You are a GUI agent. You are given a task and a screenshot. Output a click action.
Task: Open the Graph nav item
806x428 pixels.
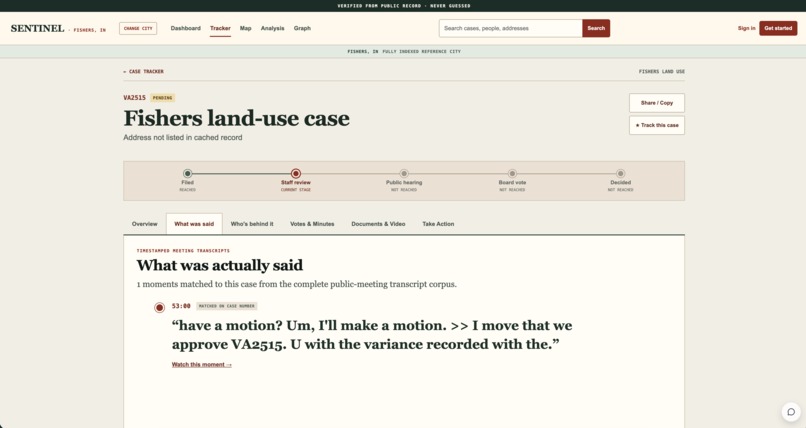coord(302,28)
